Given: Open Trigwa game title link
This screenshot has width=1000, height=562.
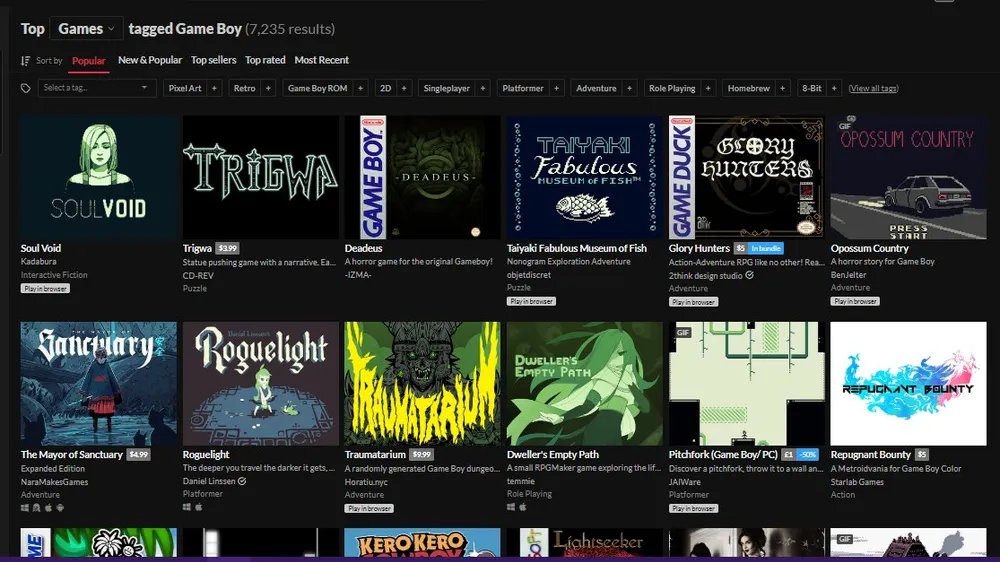Looking at the screenshot, I should pos(197,248).
